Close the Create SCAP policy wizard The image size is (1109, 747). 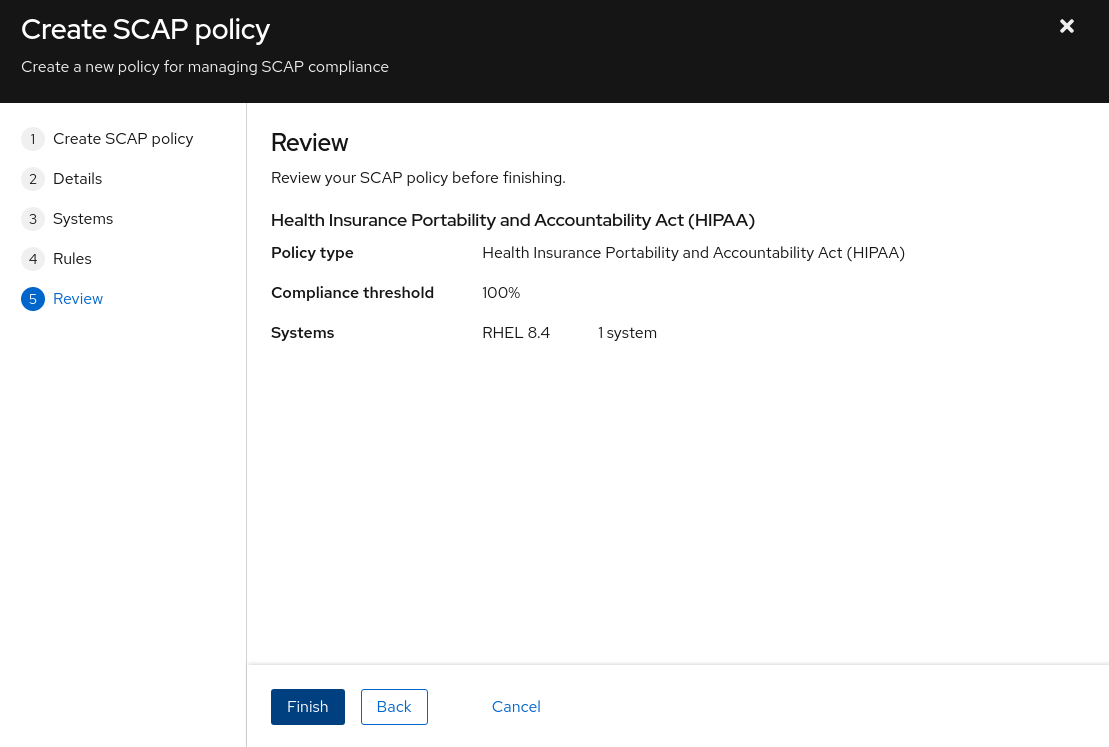coord(1067,27)
